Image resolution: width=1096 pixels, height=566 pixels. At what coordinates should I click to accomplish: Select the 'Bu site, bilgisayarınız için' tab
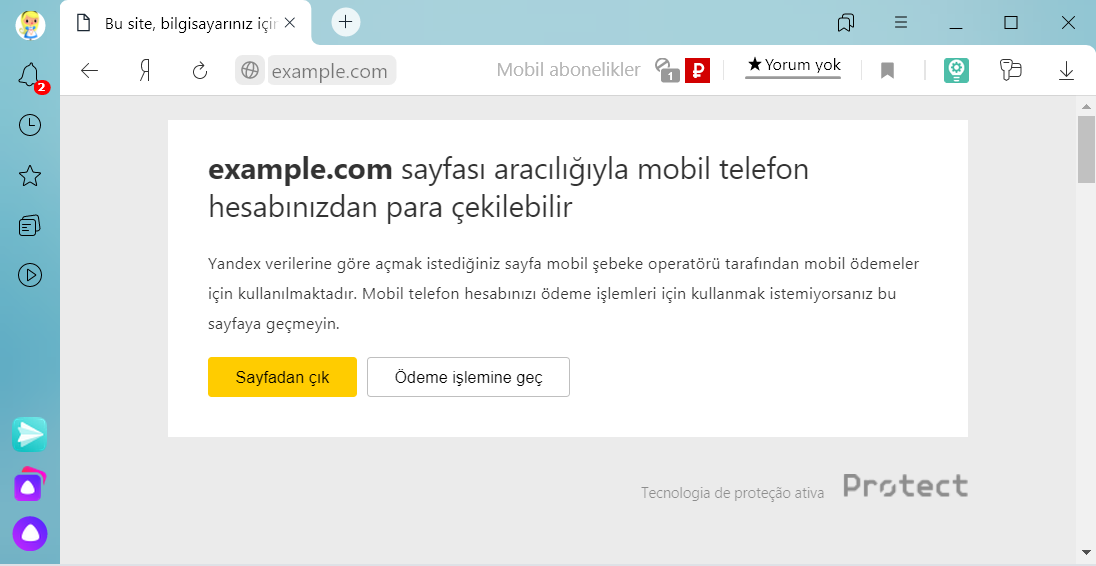[x=185, y=24]
